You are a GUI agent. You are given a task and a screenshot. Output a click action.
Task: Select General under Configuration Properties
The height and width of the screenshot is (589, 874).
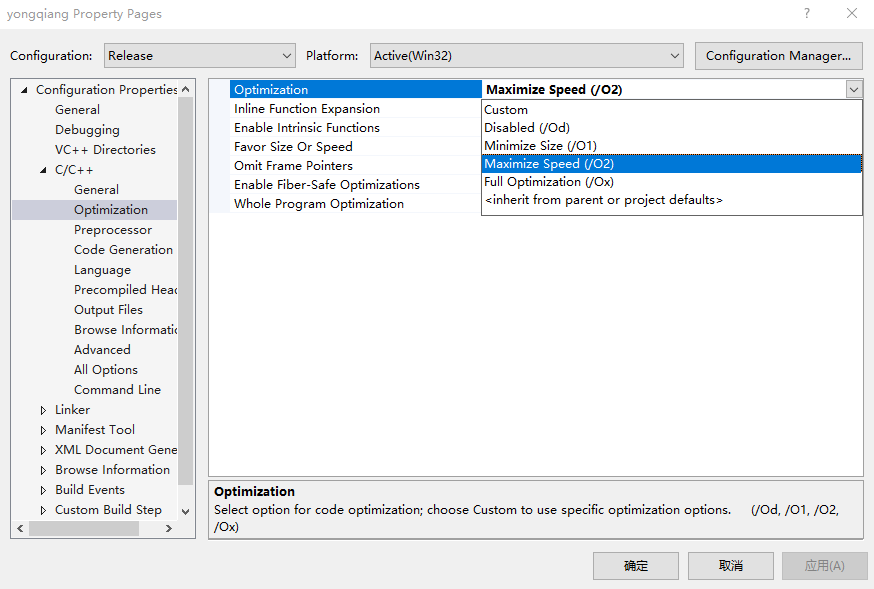[x=77, y=110]
